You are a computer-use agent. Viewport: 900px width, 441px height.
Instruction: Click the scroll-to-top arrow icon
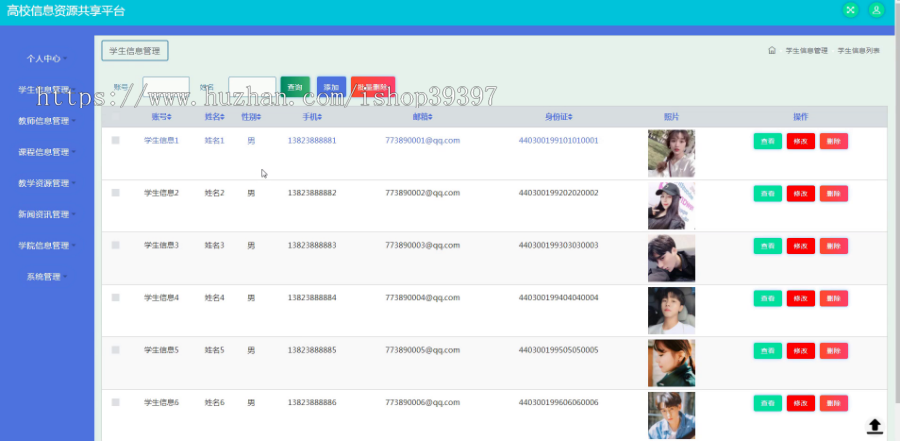coord(874,426)
